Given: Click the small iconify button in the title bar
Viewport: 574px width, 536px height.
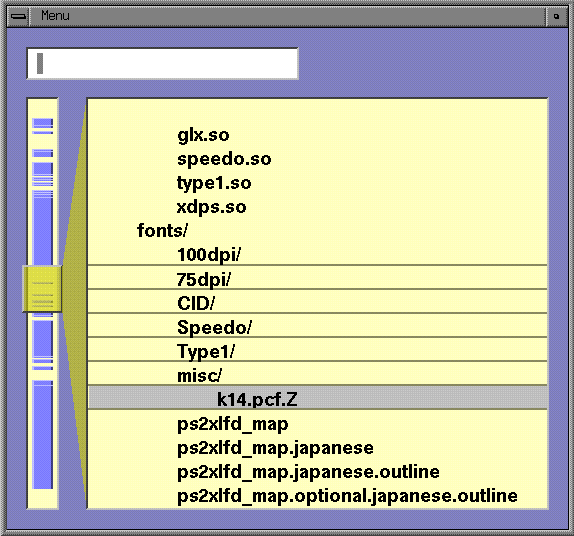Looking at the screenshot, I should click(556, 16).
